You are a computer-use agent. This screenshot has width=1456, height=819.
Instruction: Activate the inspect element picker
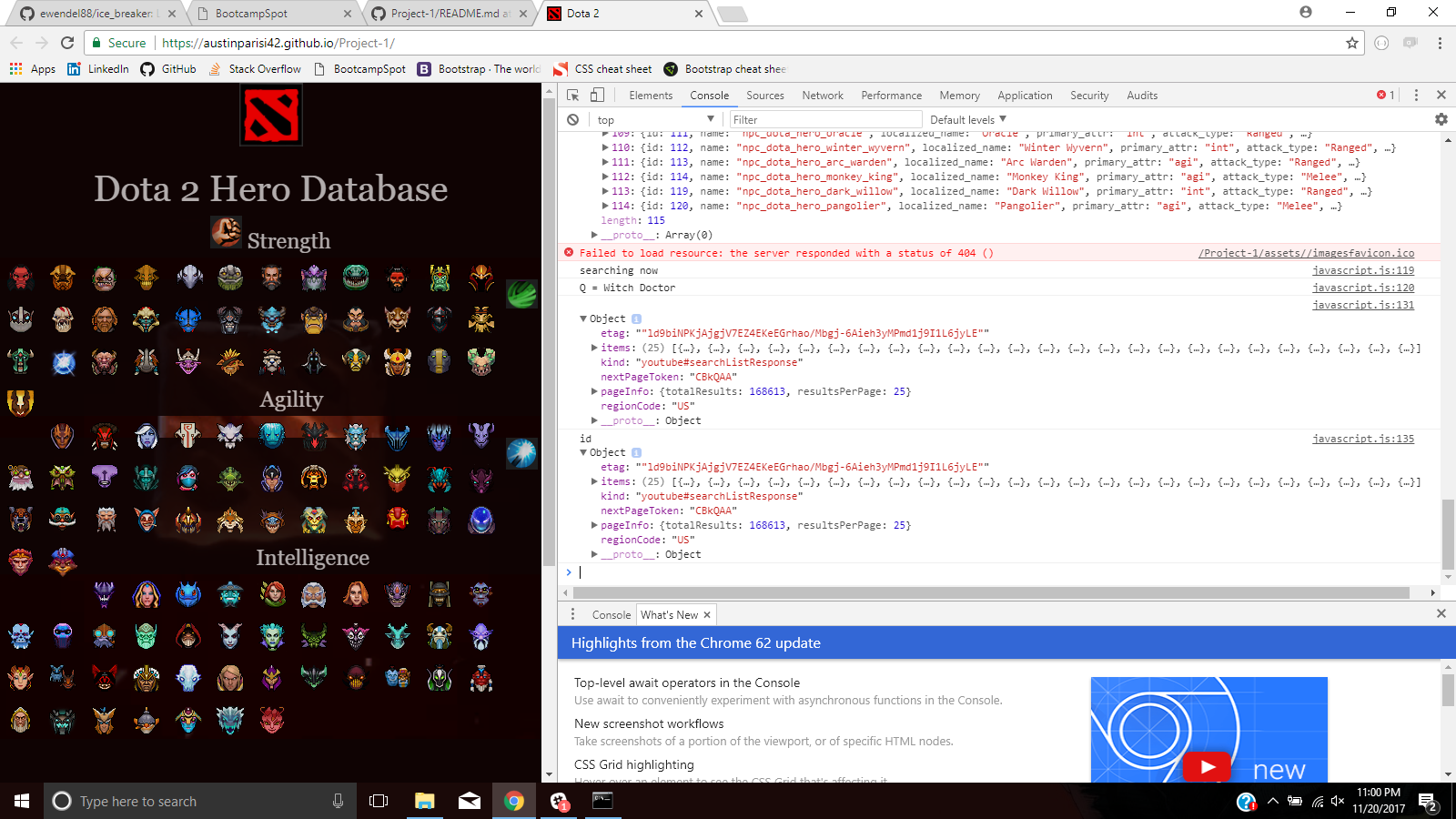572,95
